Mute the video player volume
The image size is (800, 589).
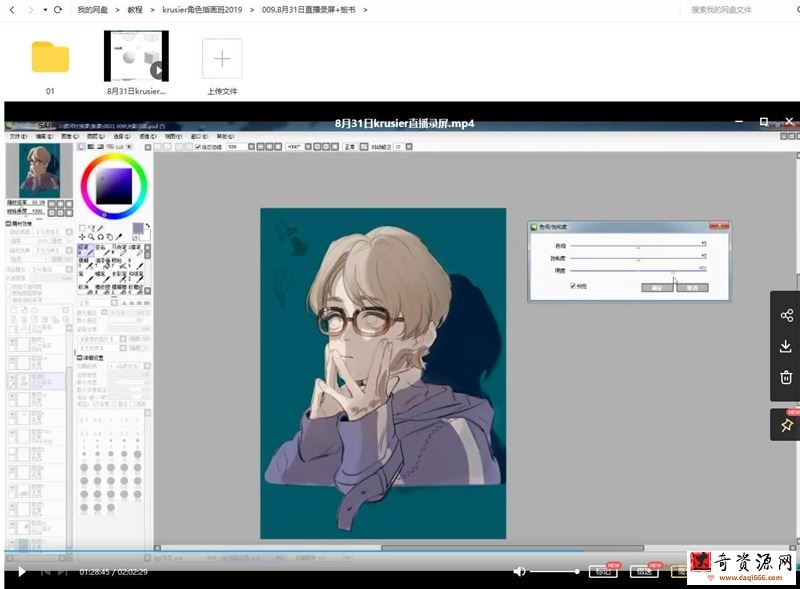point(519,572)
